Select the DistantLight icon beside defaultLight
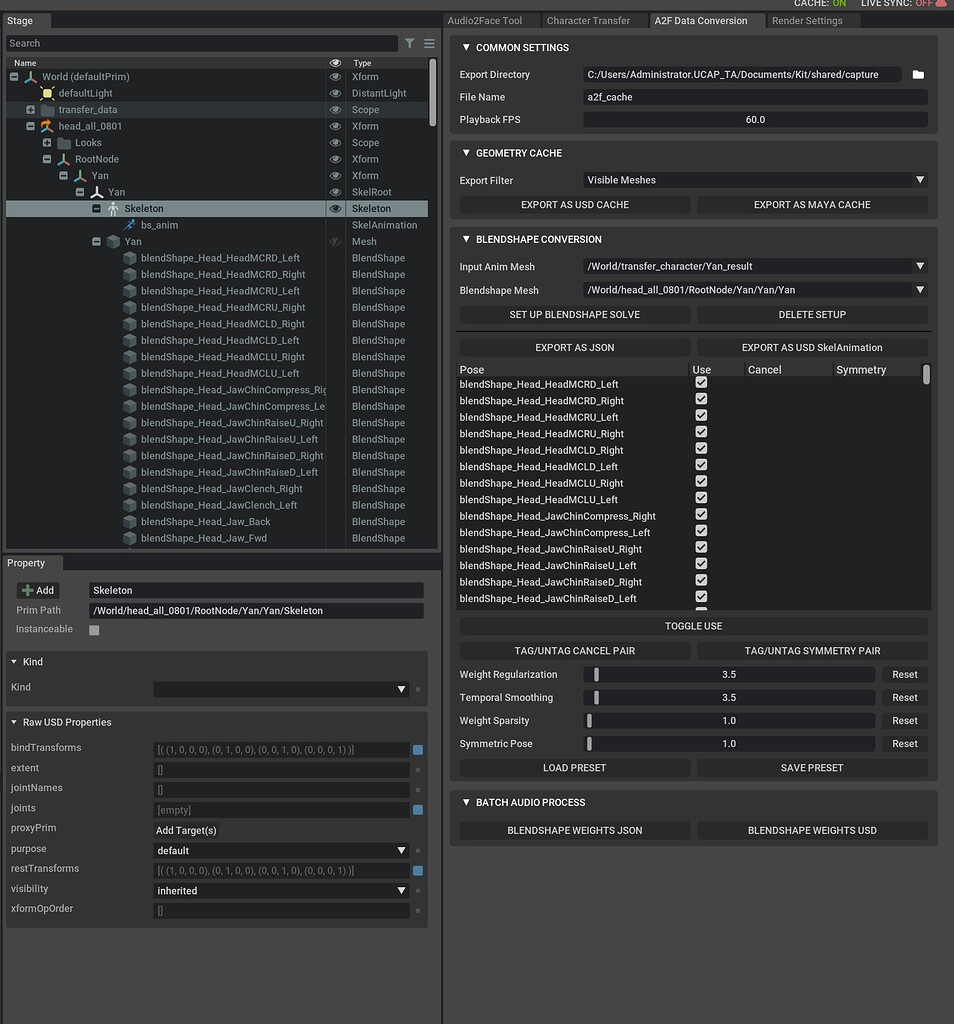954x1024 pixels. coord(45,93)
